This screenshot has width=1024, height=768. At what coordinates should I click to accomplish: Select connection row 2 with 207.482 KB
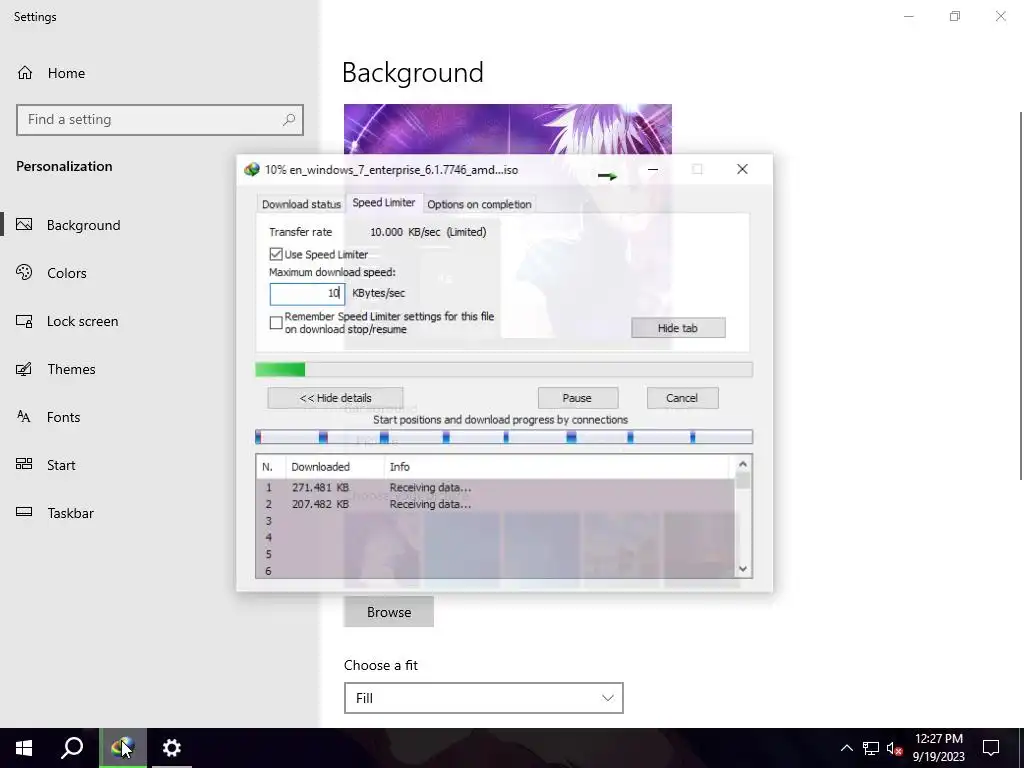pos(496,504)
